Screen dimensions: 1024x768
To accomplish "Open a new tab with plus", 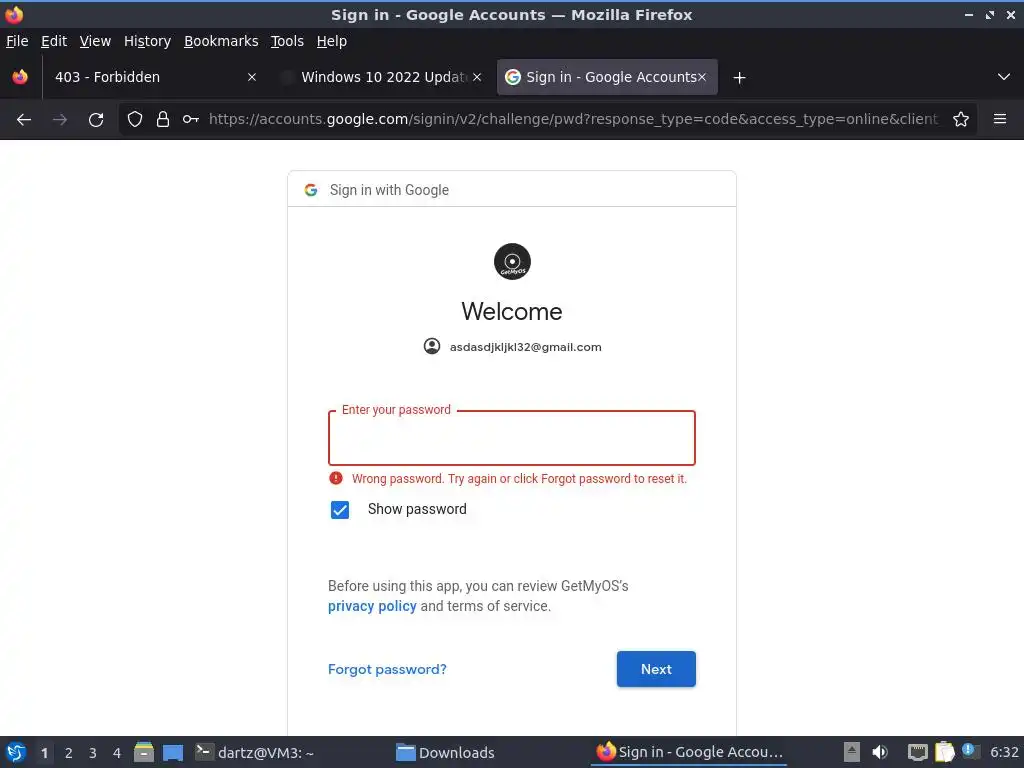I will click(739, 78).
